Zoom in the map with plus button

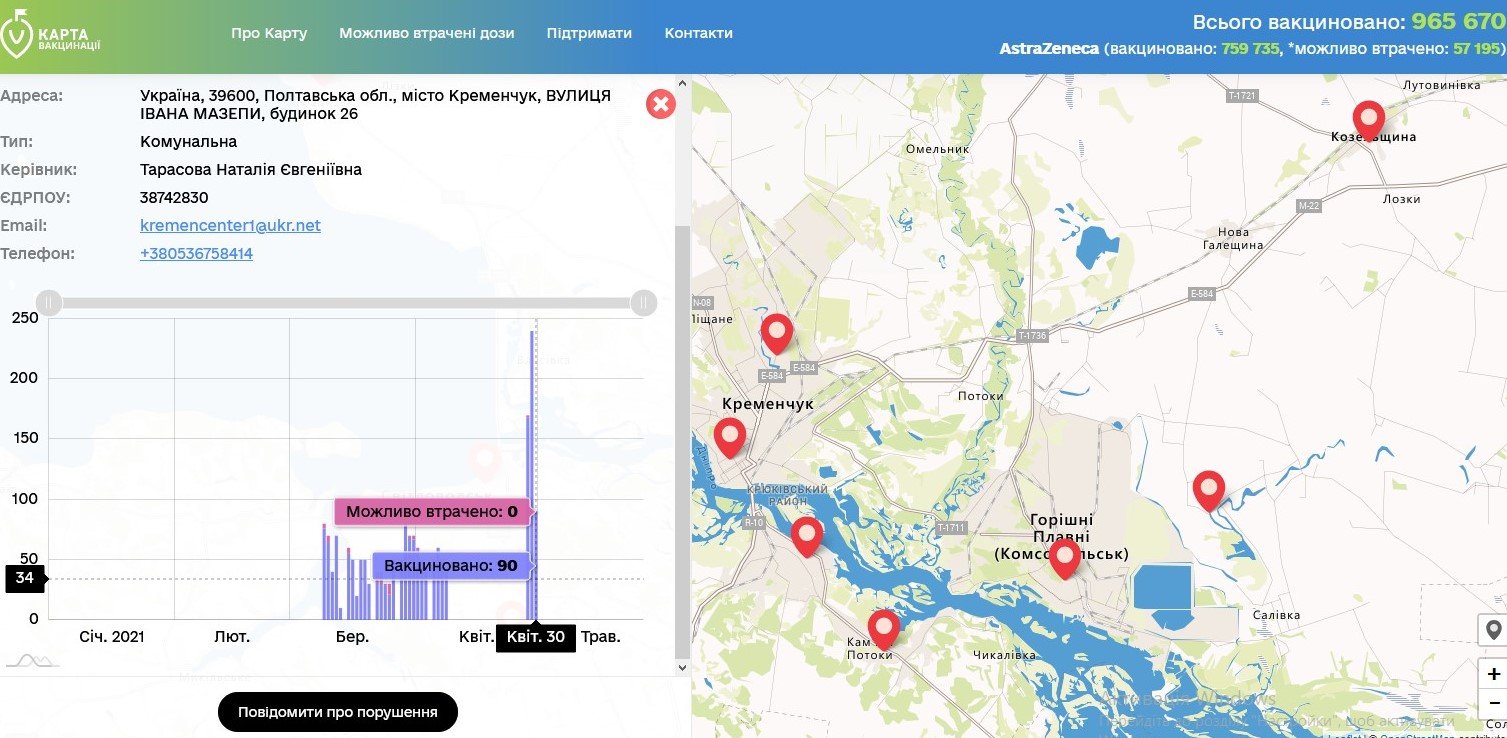(1493, 674)
